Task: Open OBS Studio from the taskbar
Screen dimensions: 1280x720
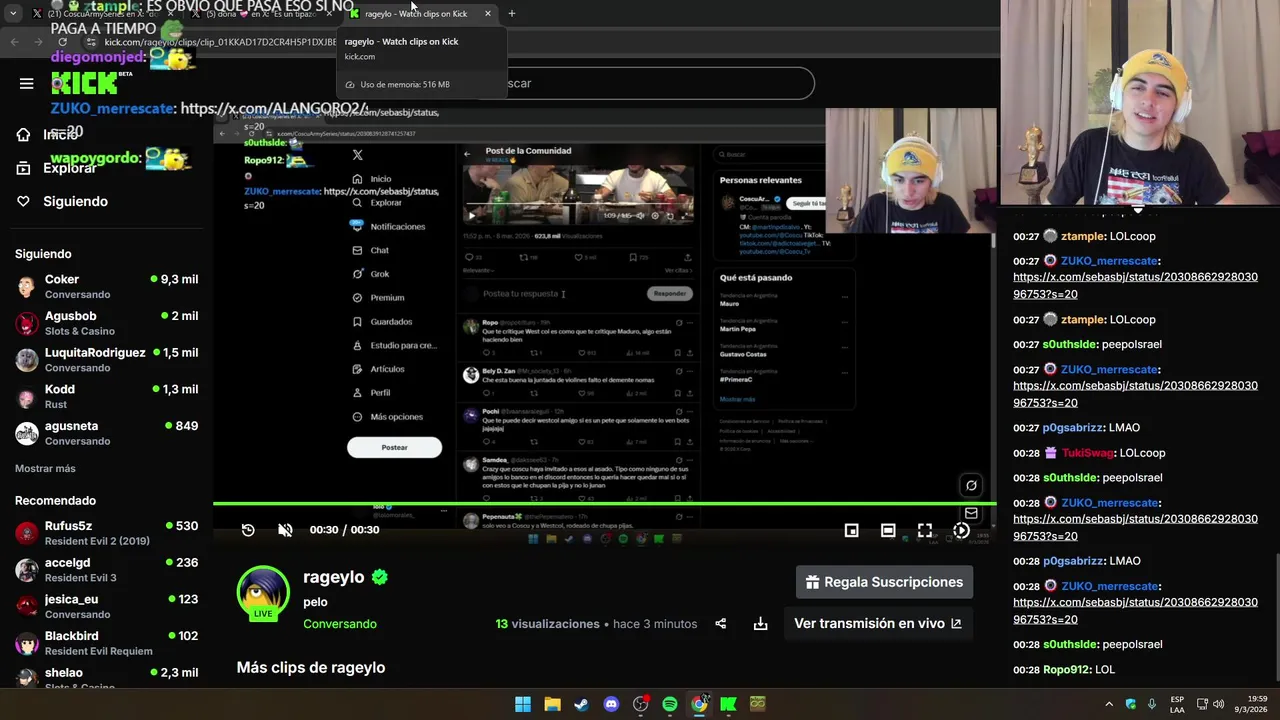Action: coord(640,704)
